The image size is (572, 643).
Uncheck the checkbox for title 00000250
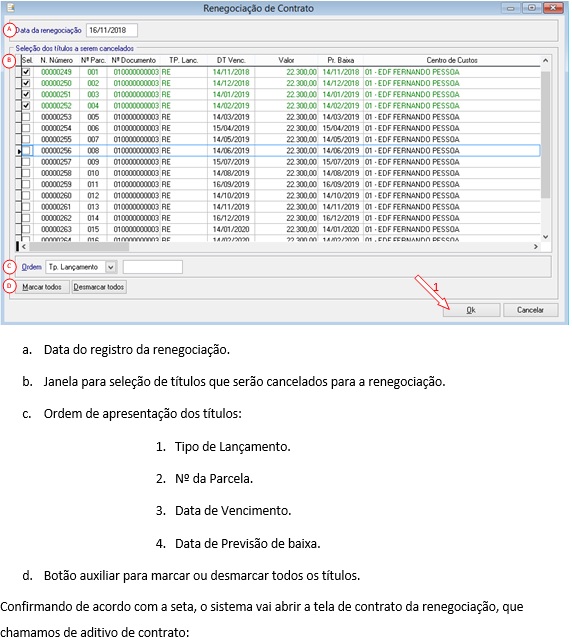point(26,83)
